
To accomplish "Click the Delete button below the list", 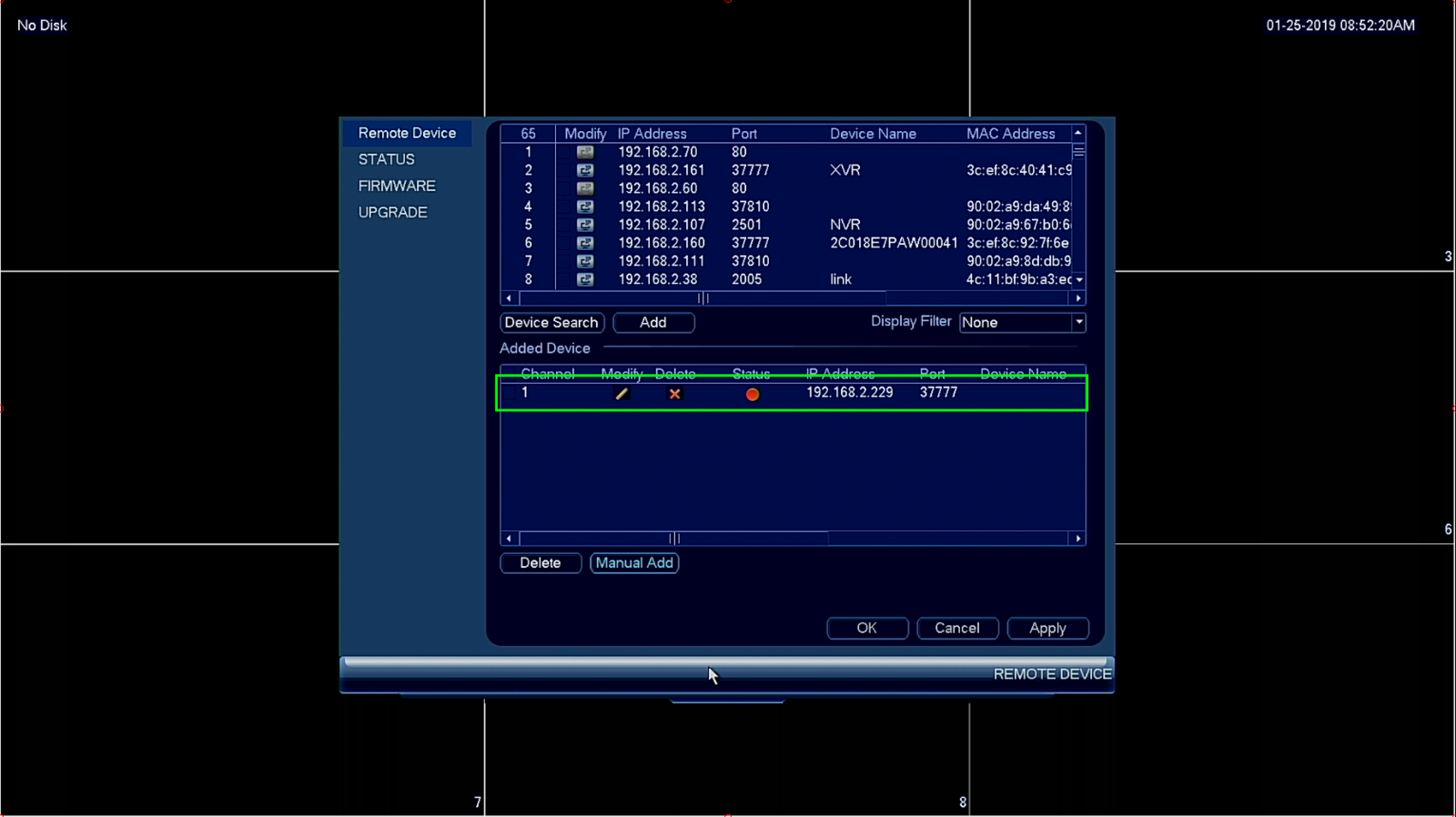I will (541, 563).
